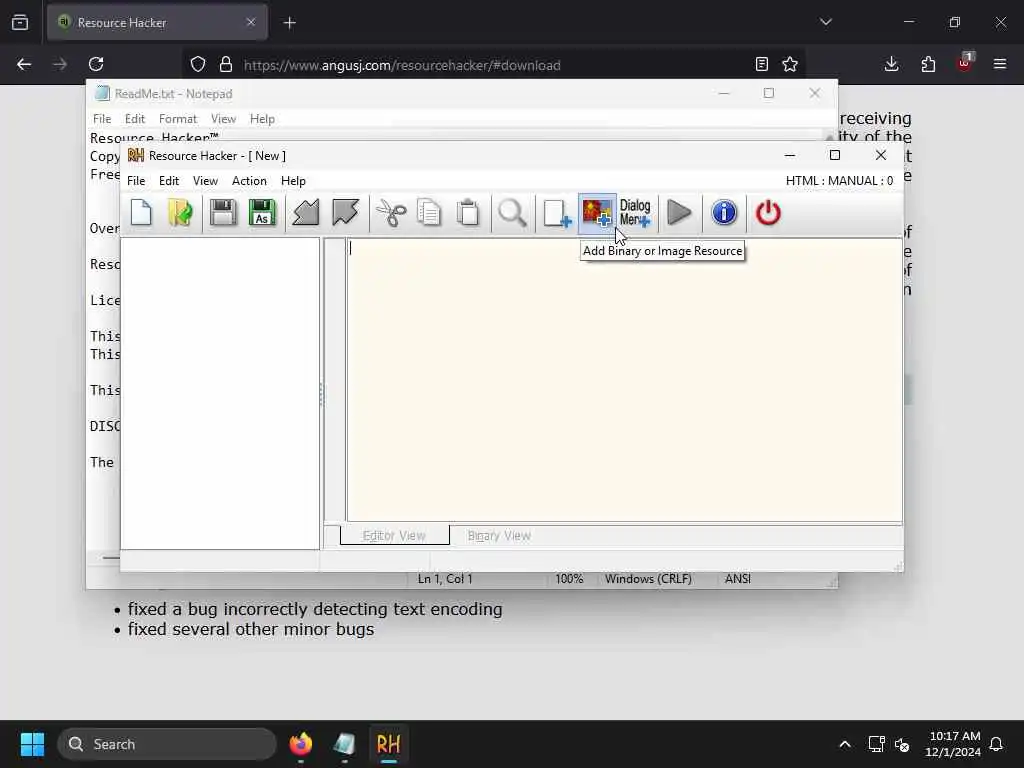The width and height of the screenshot is (1024, 768).
Task: Click the Save floppy disk icon
Action: [223, 213]
